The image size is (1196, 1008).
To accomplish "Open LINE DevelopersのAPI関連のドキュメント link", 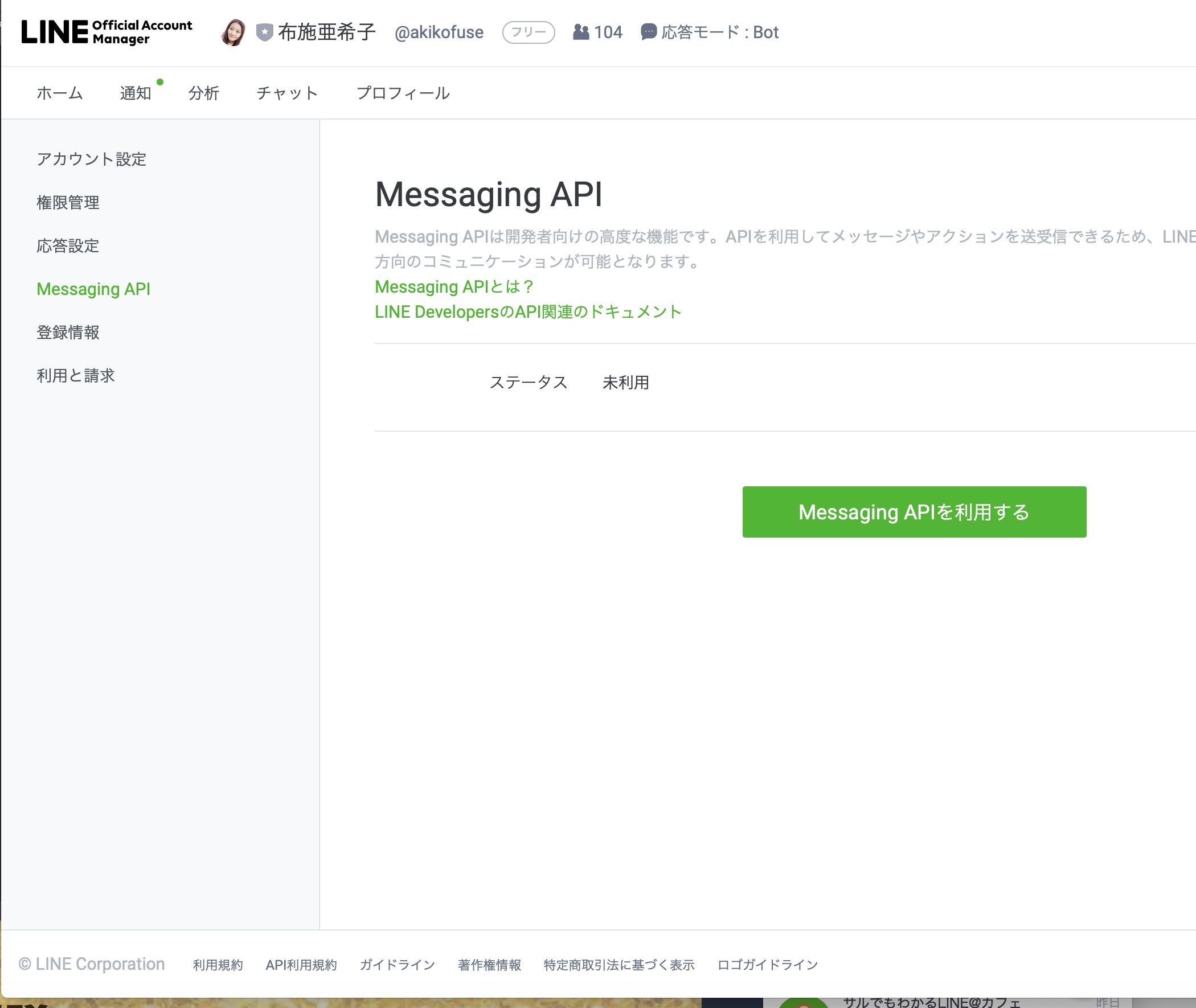I will (x=528, y=312).
